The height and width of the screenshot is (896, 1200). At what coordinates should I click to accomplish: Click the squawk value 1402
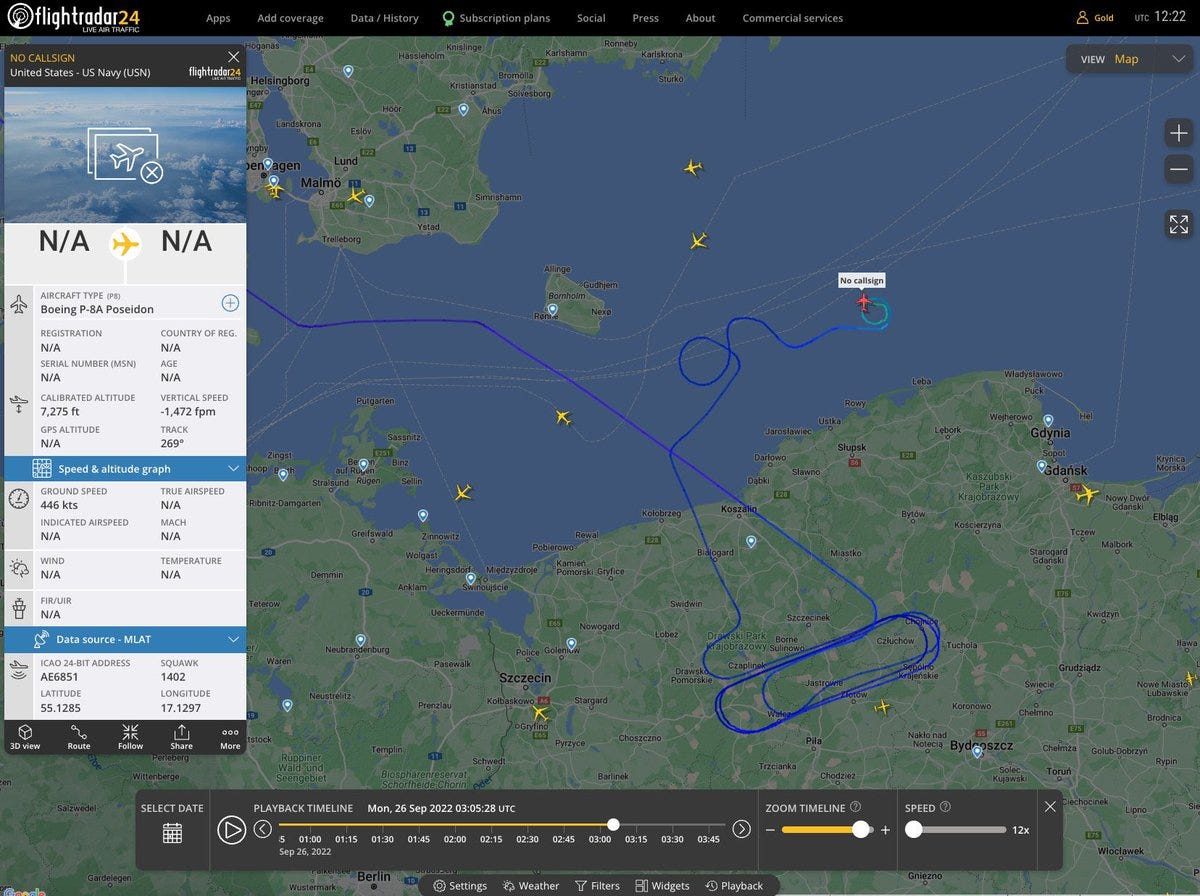point(175,677)
